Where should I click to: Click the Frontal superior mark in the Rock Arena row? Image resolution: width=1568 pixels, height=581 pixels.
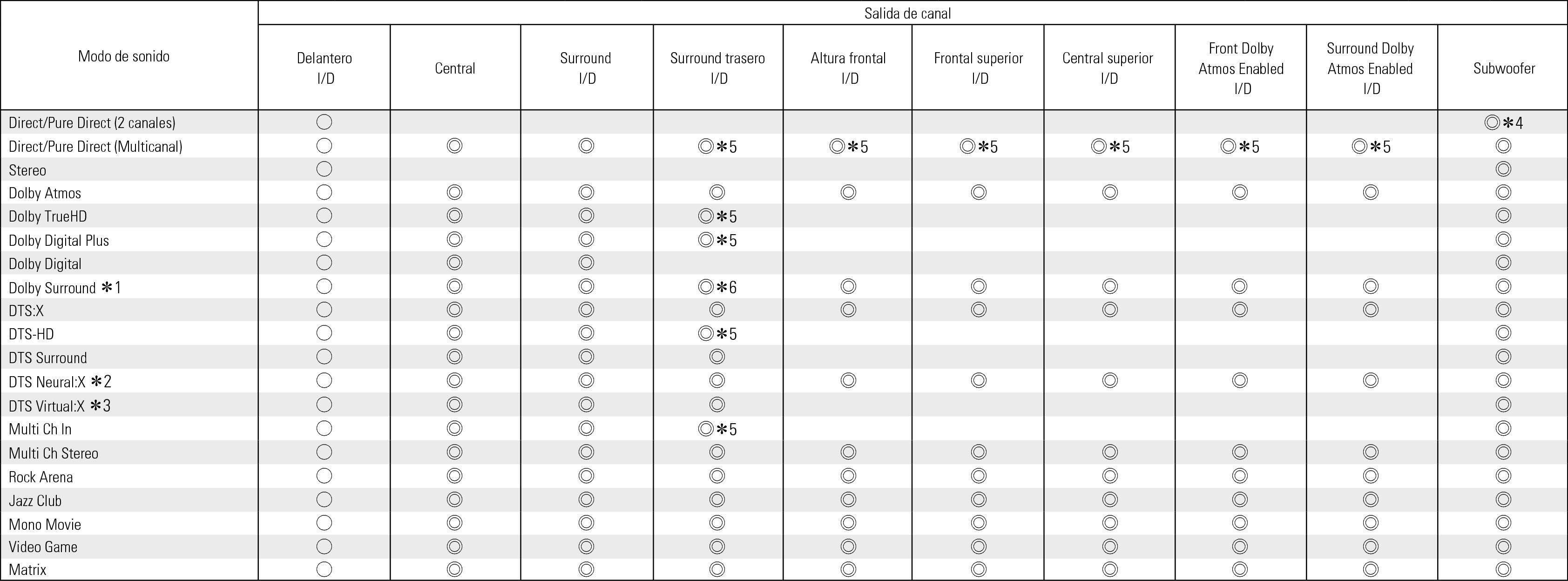click(x=979, y=476)
